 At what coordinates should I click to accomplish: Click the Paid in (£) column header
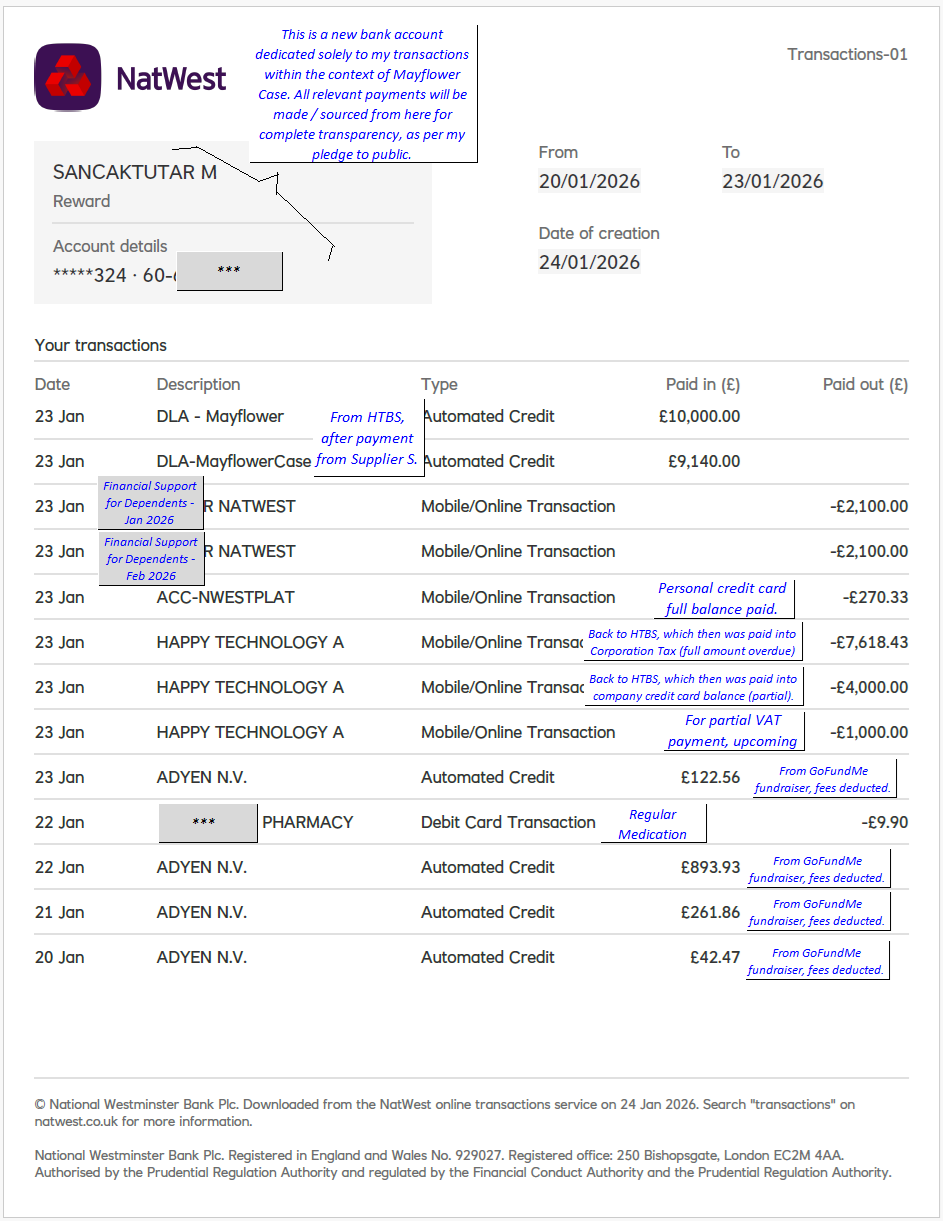703,384
